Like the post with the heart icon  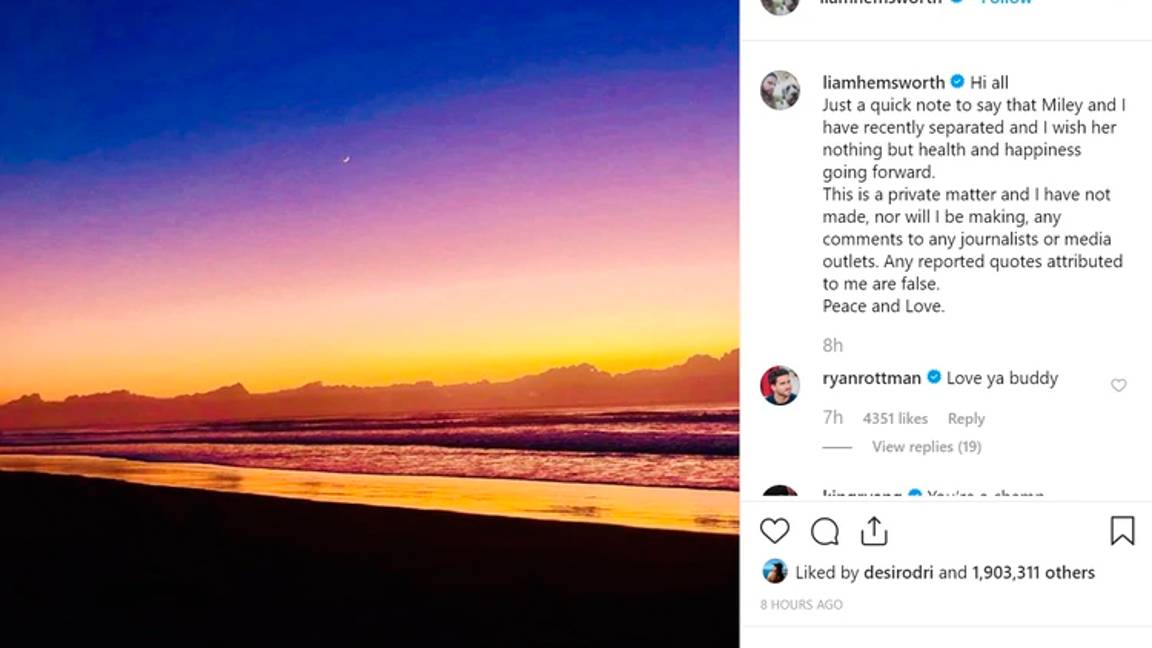click(775, 531)
